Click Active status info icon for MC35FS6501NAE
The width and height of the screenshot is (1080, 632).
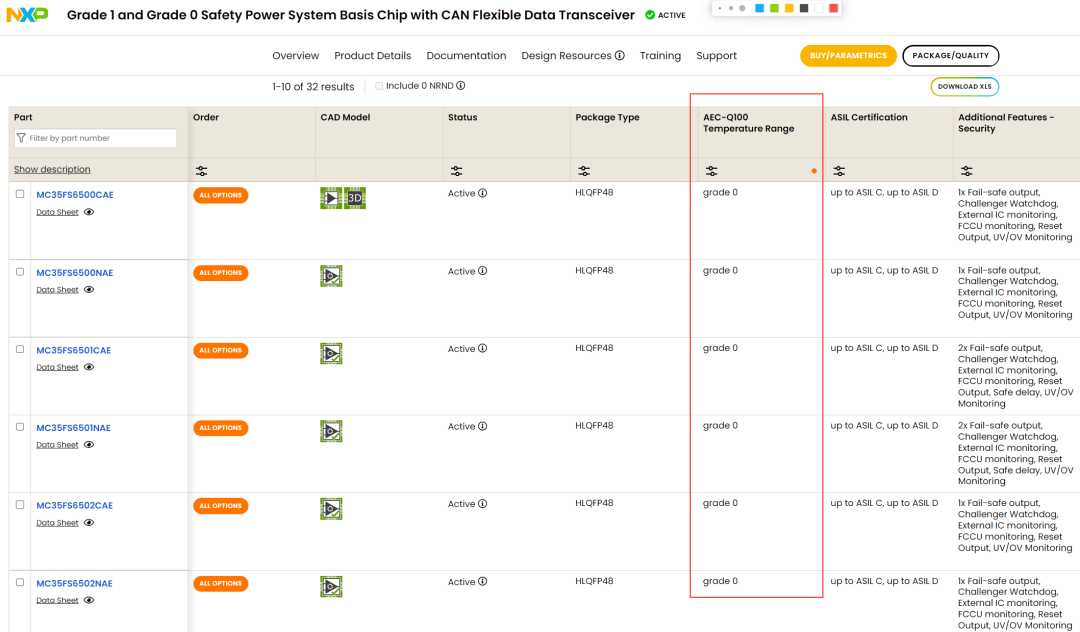point(483,426)
